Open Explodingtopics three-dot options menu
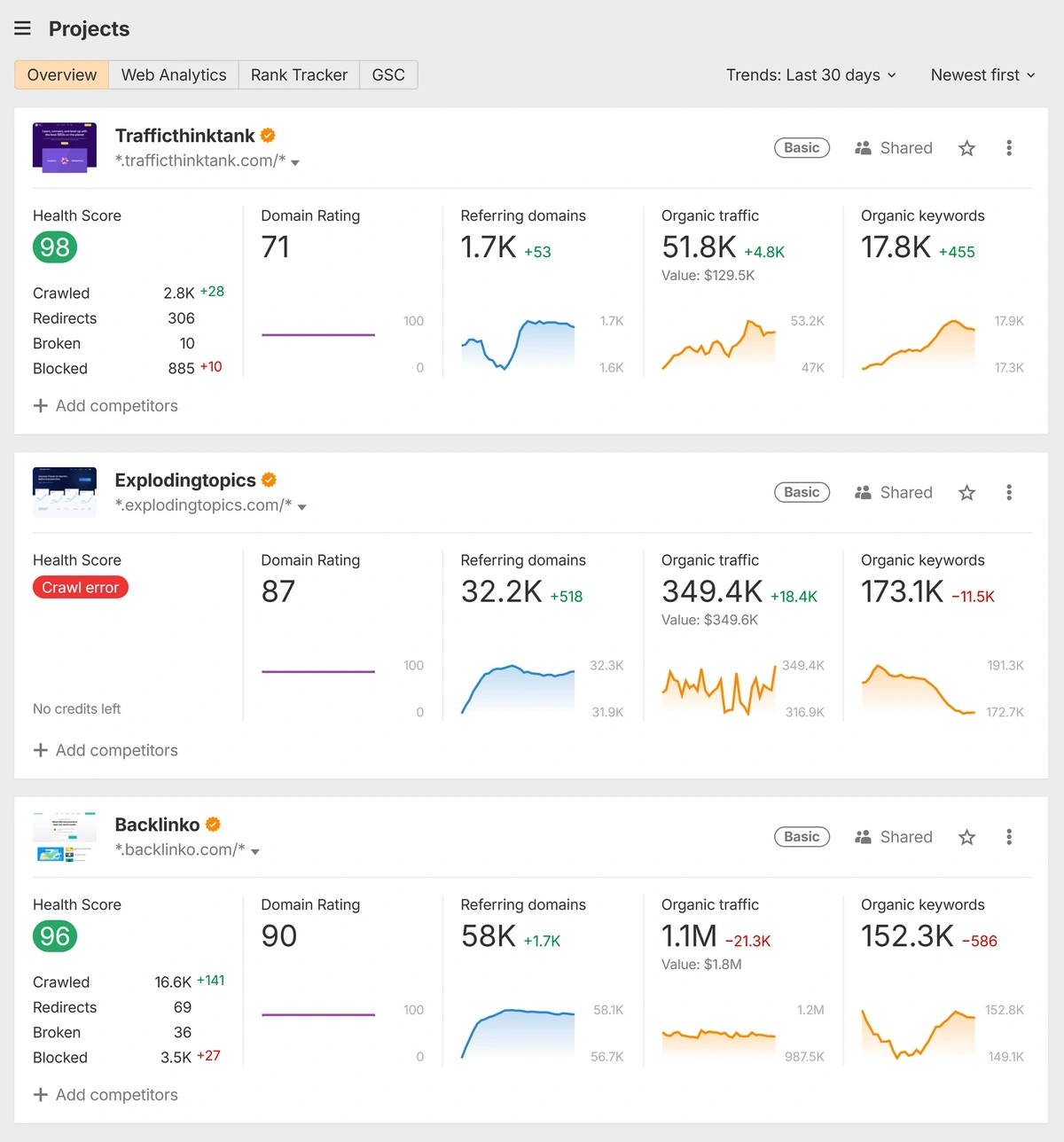 [x=1009, y=492]
